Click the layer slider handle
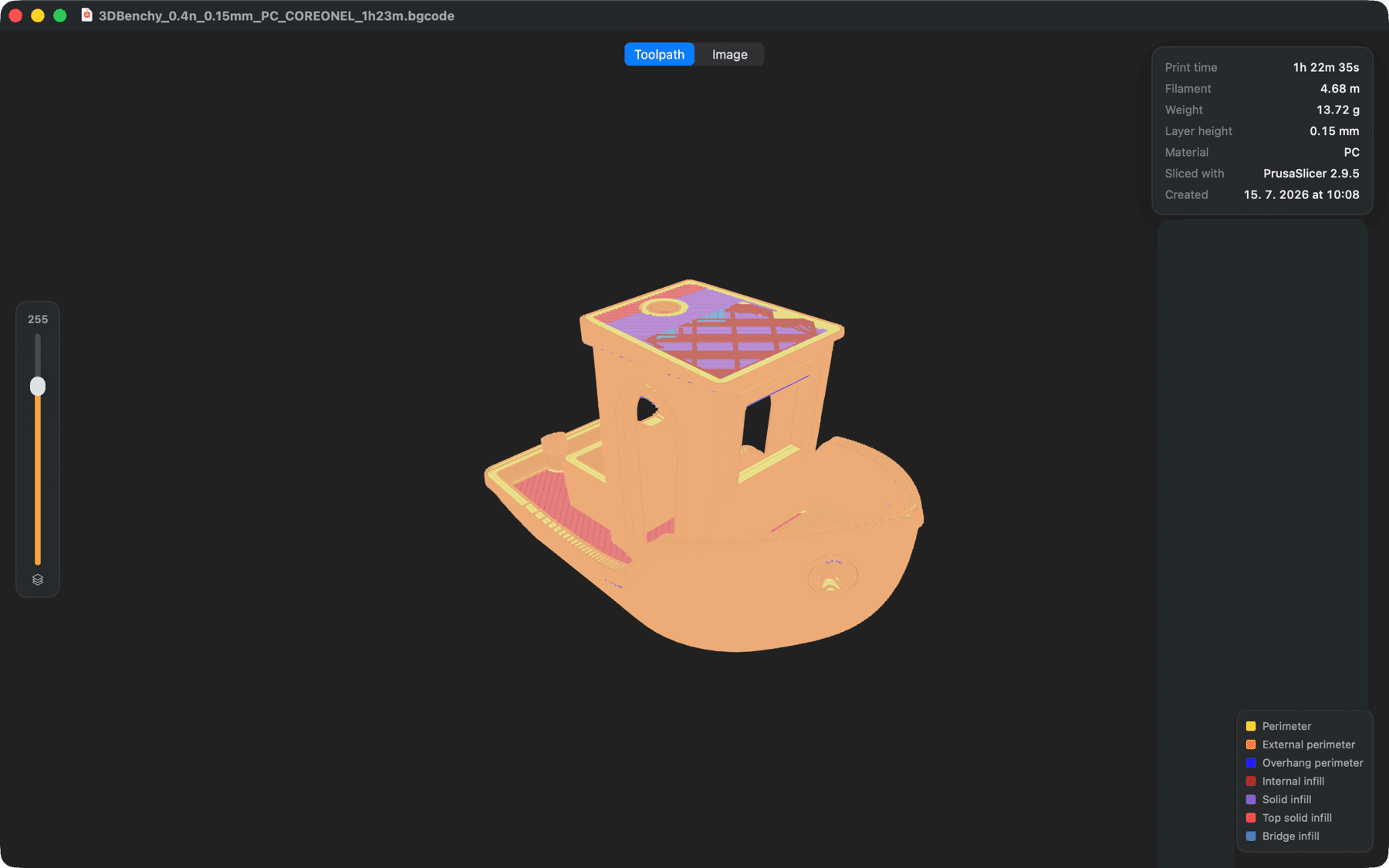Screen dimensions: 1389x868 [38, 386]
